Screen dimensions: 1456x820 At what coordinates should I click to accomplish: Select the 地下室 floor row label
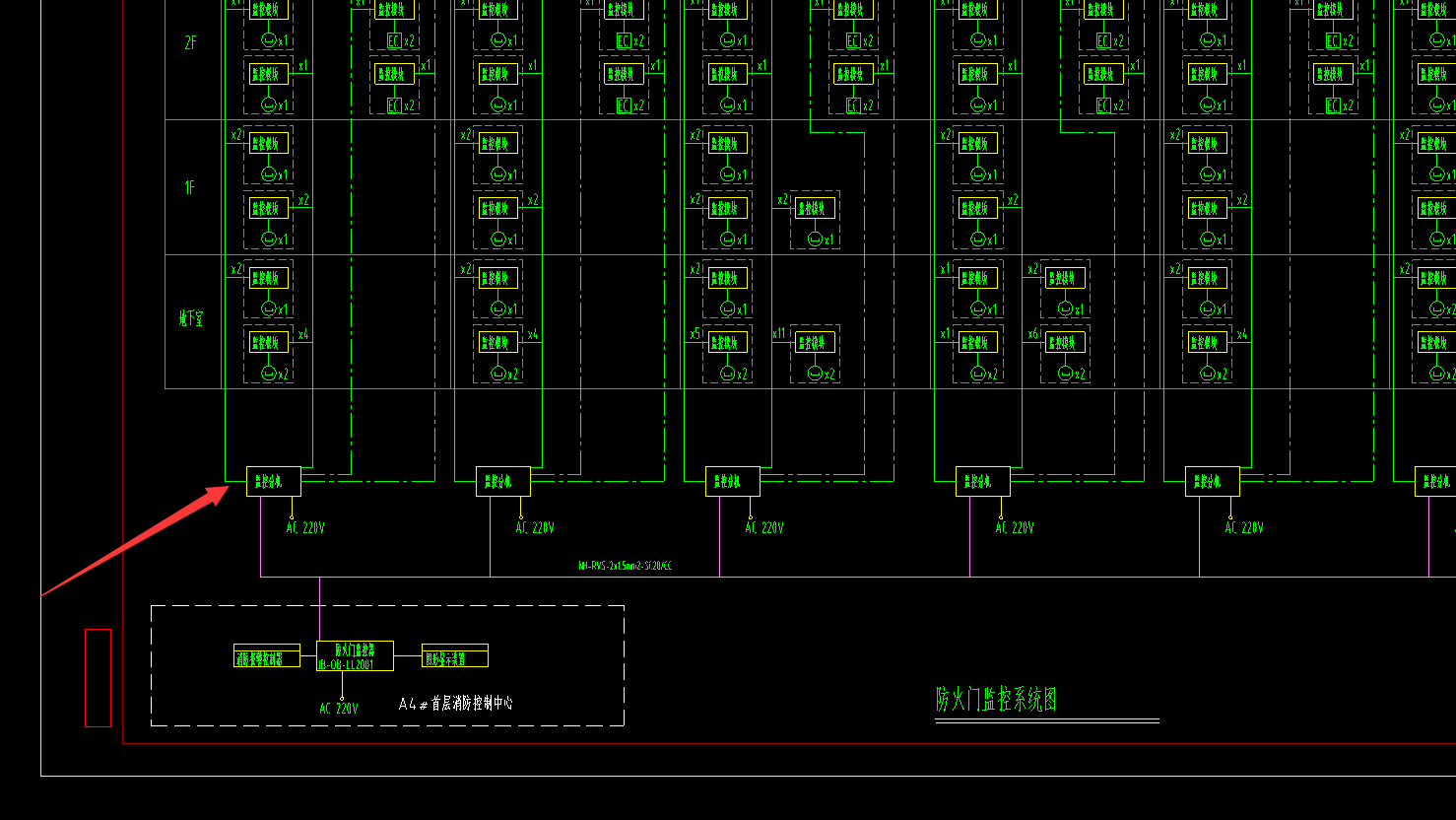coord(190,319)
